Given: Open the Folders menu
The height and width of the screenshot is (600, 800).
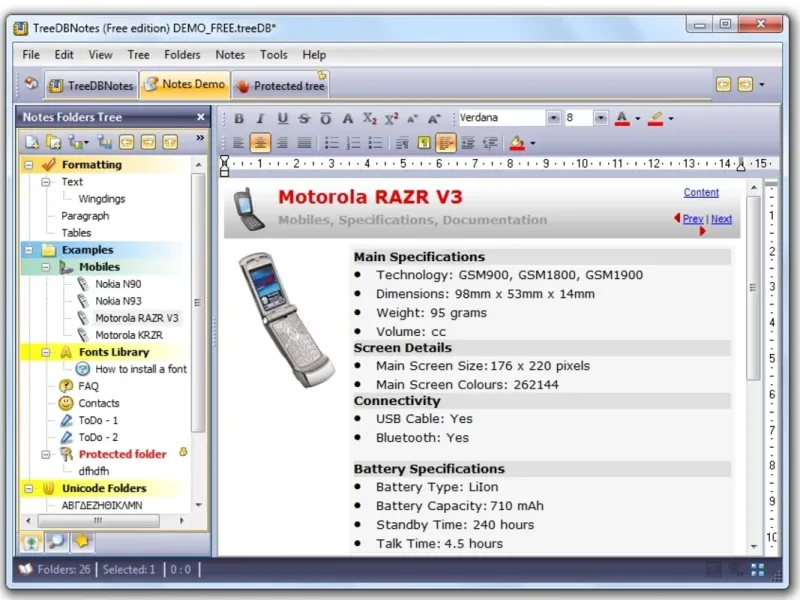Looking at the screenshot, I should 182,55.
